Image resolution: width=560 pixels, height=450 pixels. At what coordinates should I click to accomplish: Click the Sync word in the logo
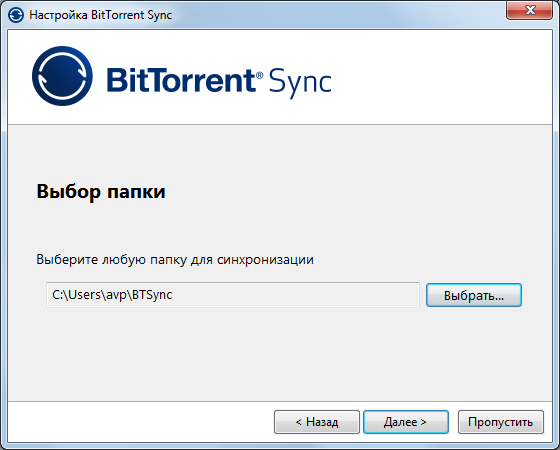tap(300, 82)
